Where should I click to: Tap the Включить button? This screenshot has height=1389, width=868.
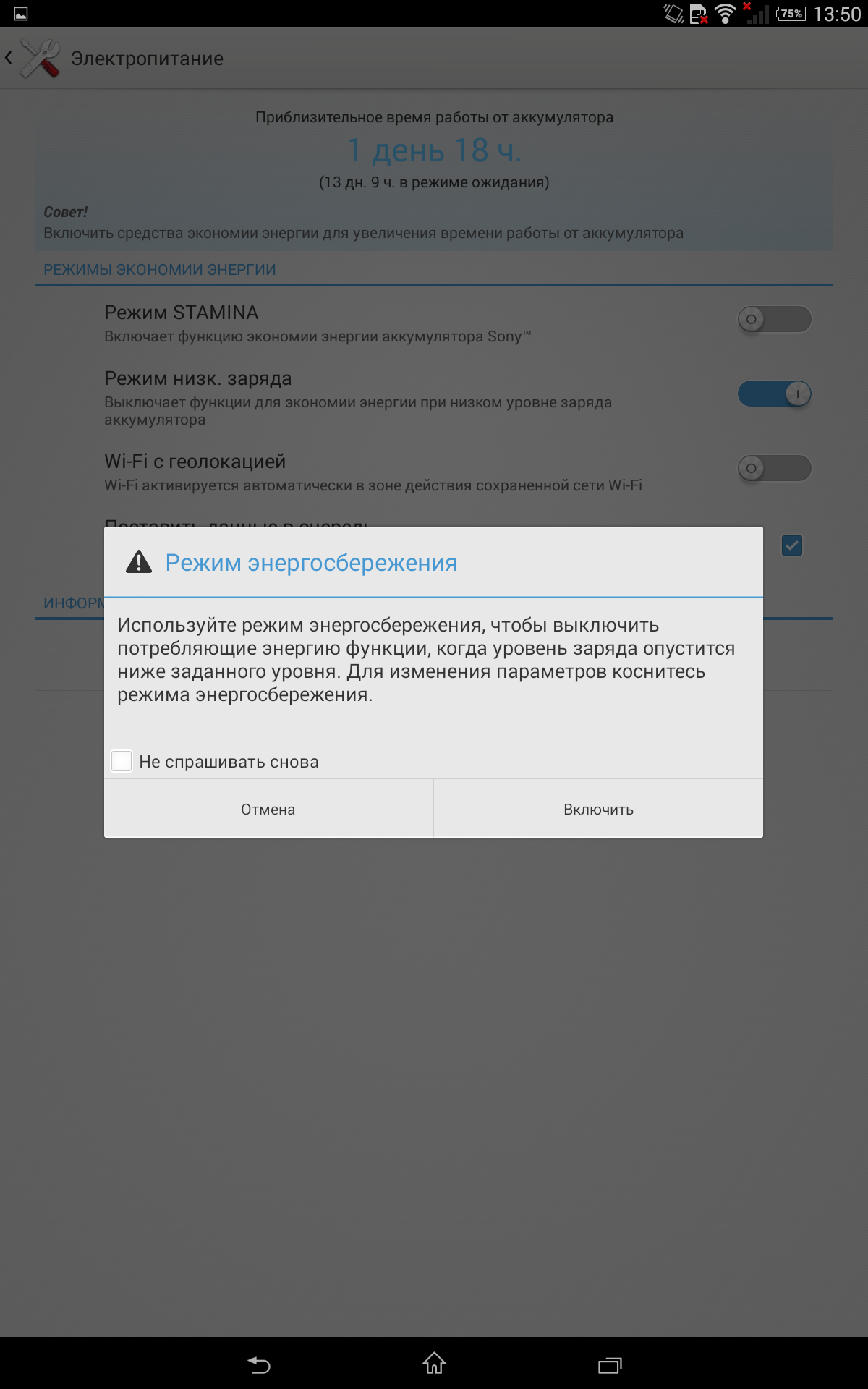pos(599,809)
